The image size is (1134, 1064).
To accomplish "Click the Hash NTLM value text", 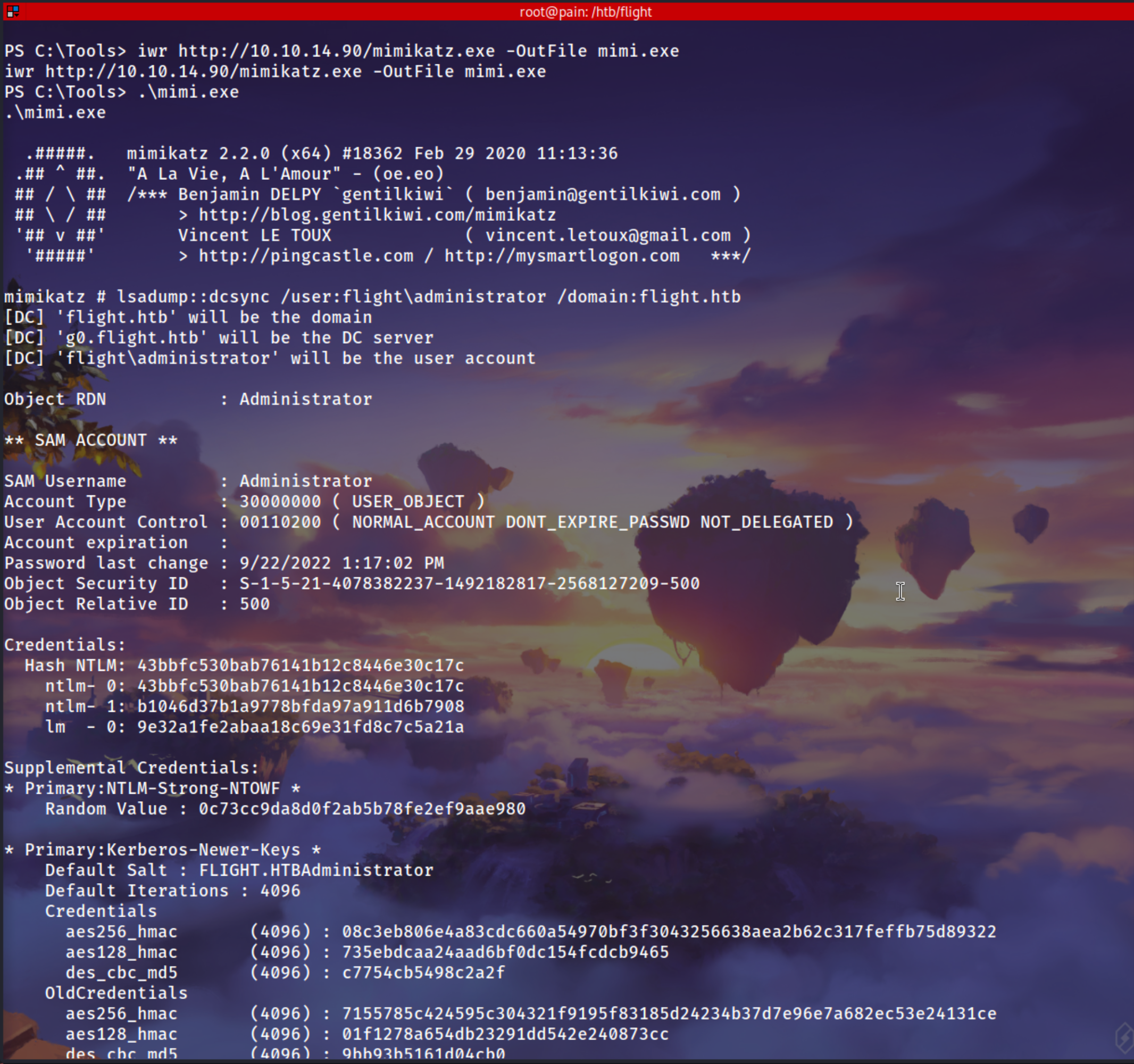I will pos(300,666).
